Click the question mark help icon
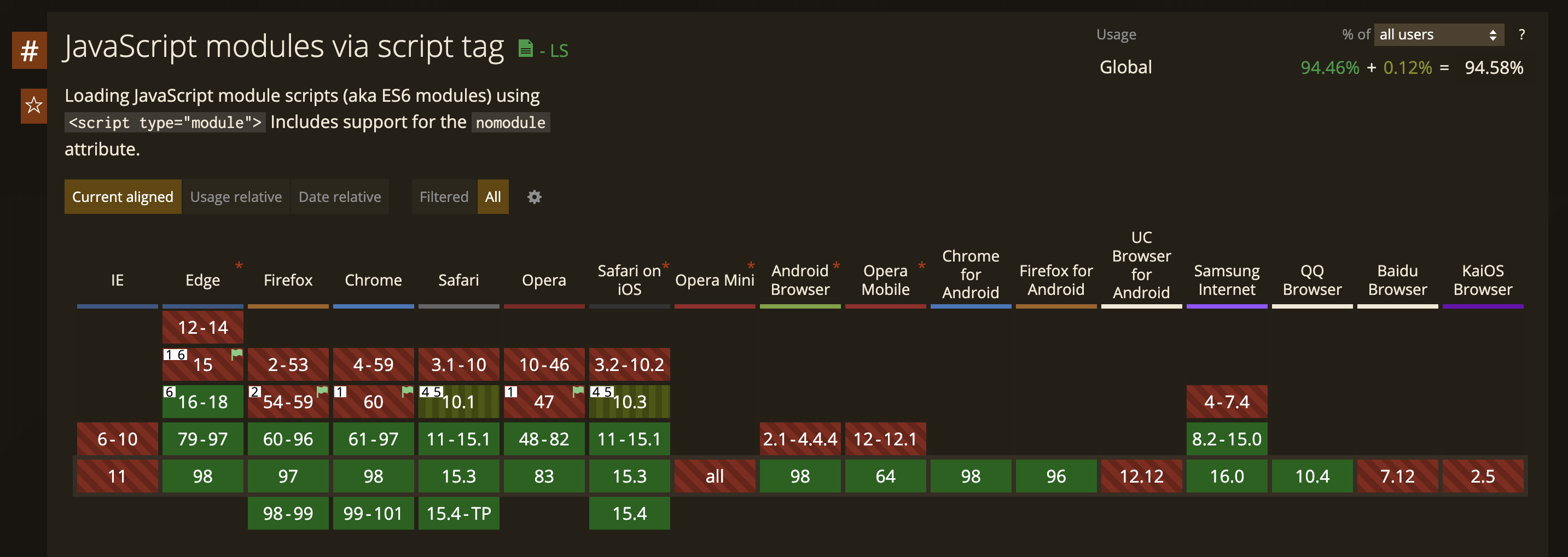The width and height of the screenshot is (1568, 557). coord(1521,34)
